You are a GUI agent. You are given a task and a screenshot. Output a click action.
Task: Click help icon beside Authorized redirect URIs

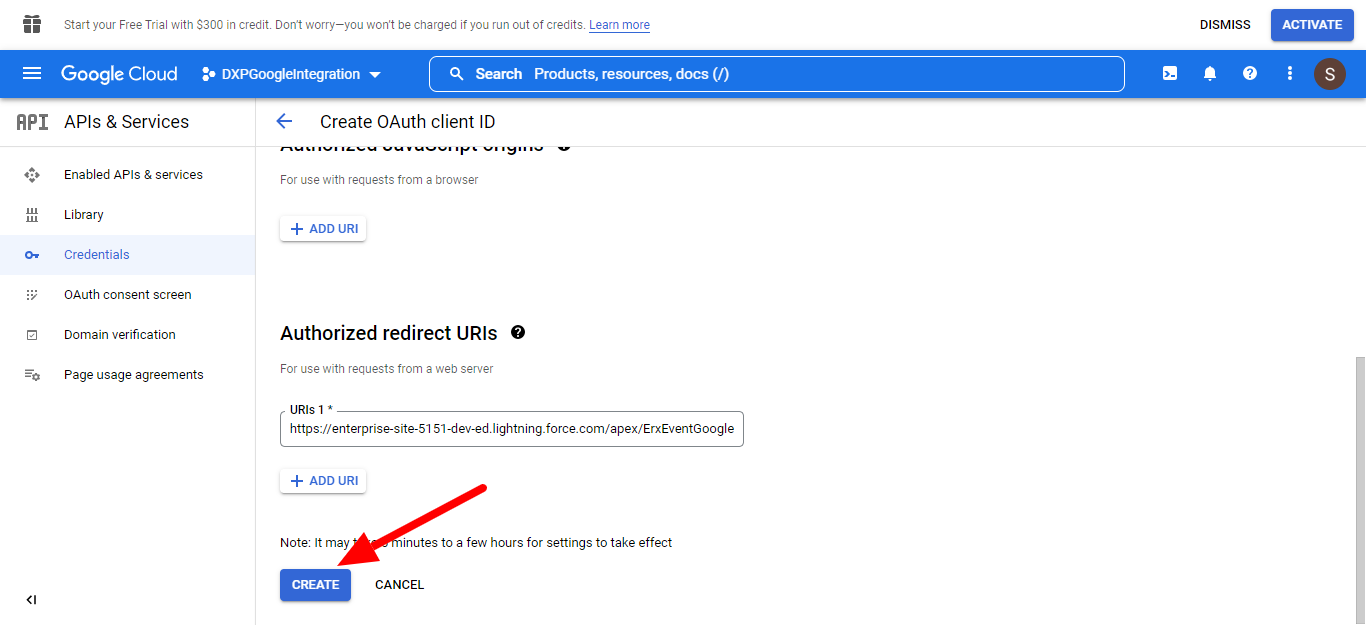point(518,333)
